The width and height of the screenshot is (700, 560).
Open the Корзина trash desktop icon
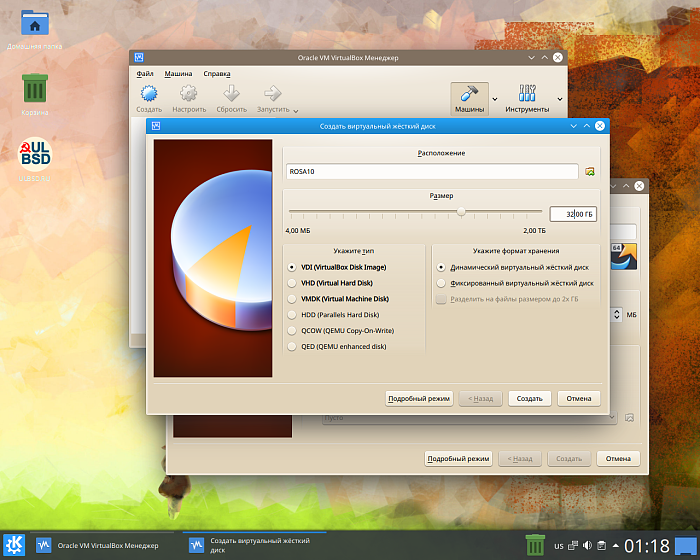(35, 88)
